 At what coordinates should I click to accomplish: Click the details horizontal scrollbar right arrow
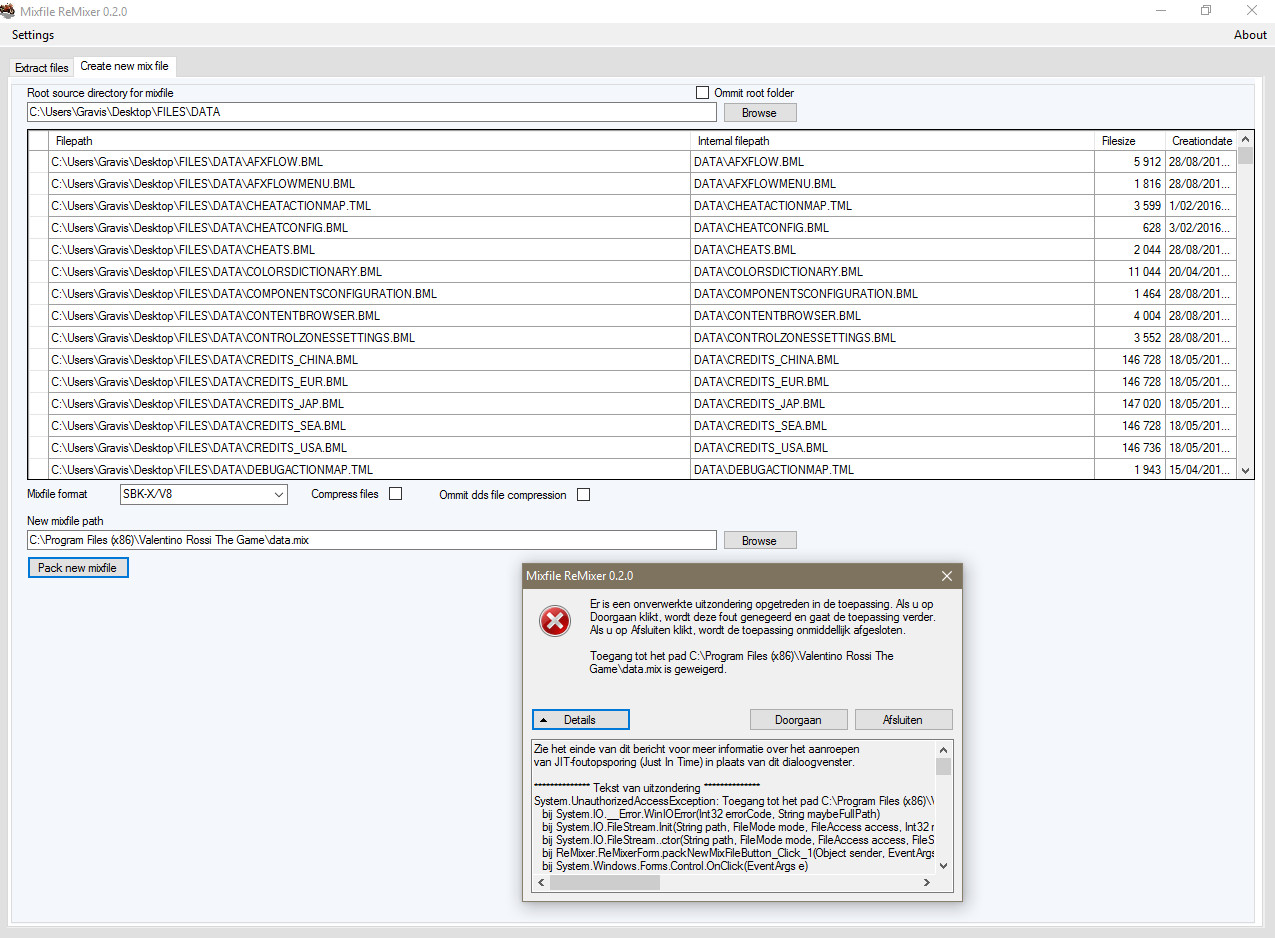(927, 883)
